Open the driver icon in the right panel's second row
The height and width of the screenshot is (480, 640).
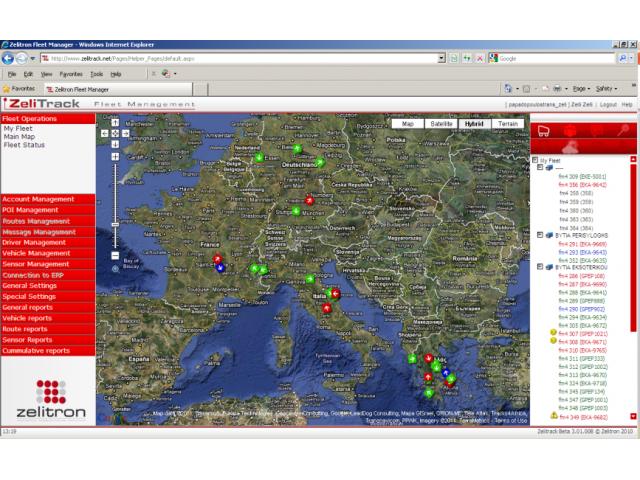tap(571, 146)
